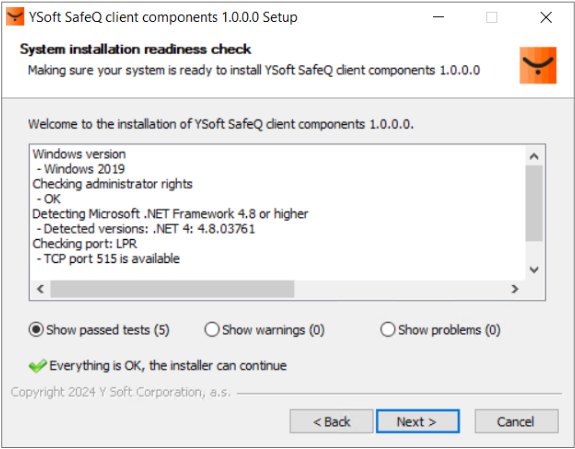Click the left arrow of horizontal scrollbar

tap(41, 289)
